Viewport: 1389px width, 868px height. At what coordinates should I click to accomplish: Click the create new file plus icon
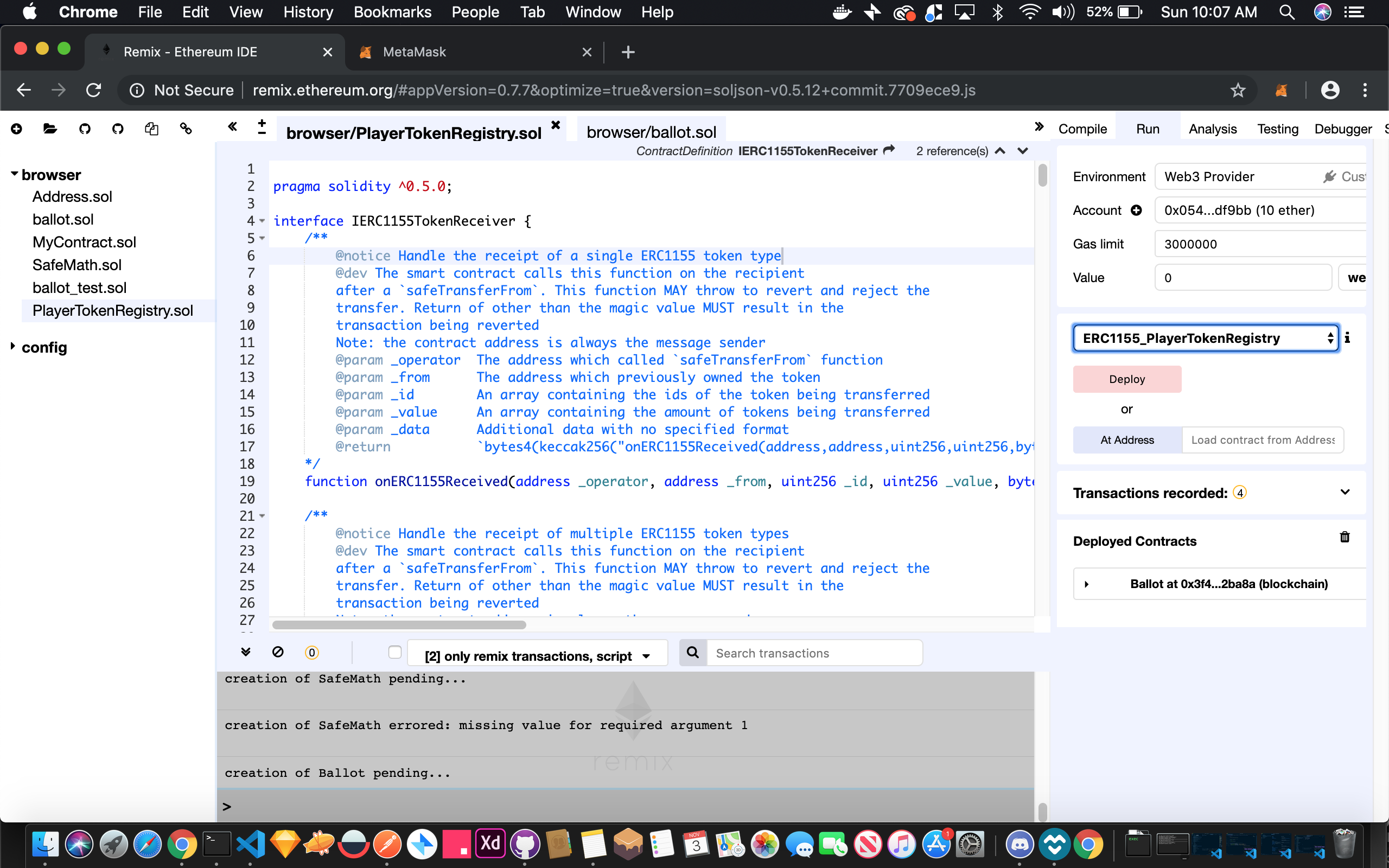(x=17, y=129)
